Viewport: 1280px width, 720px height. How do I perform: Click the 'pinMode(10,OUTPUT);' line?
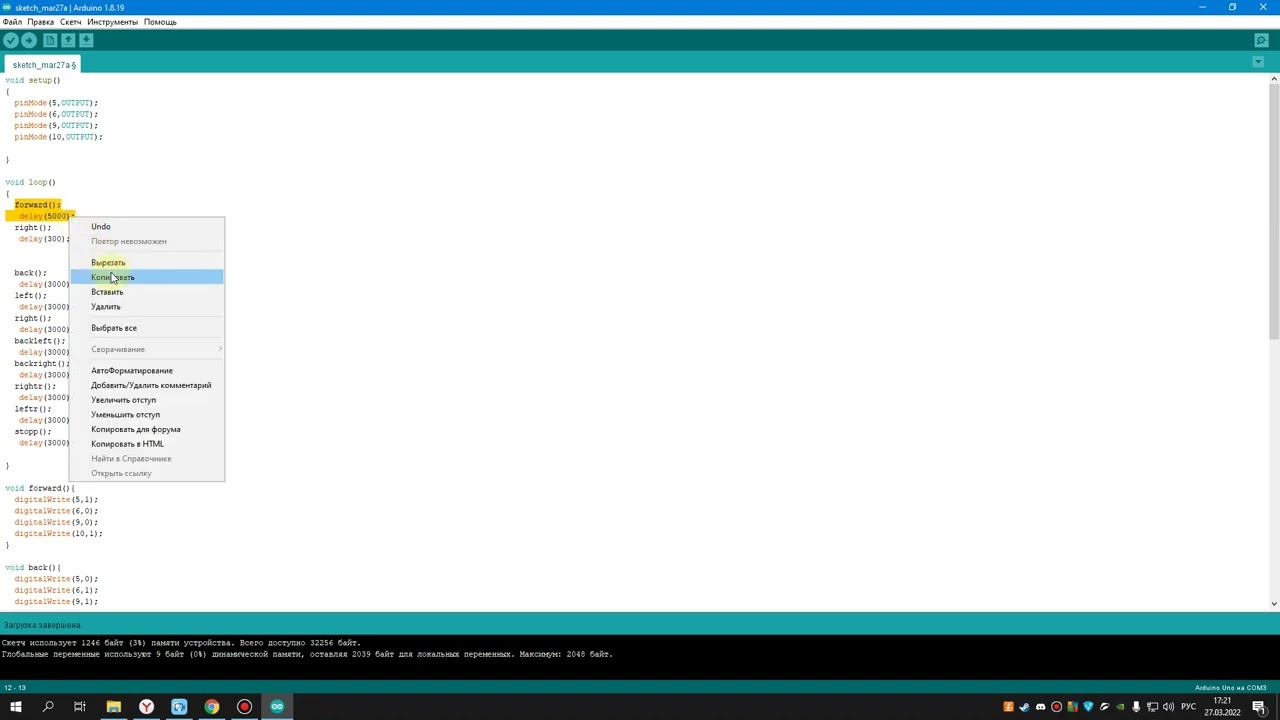coord(58,137)
